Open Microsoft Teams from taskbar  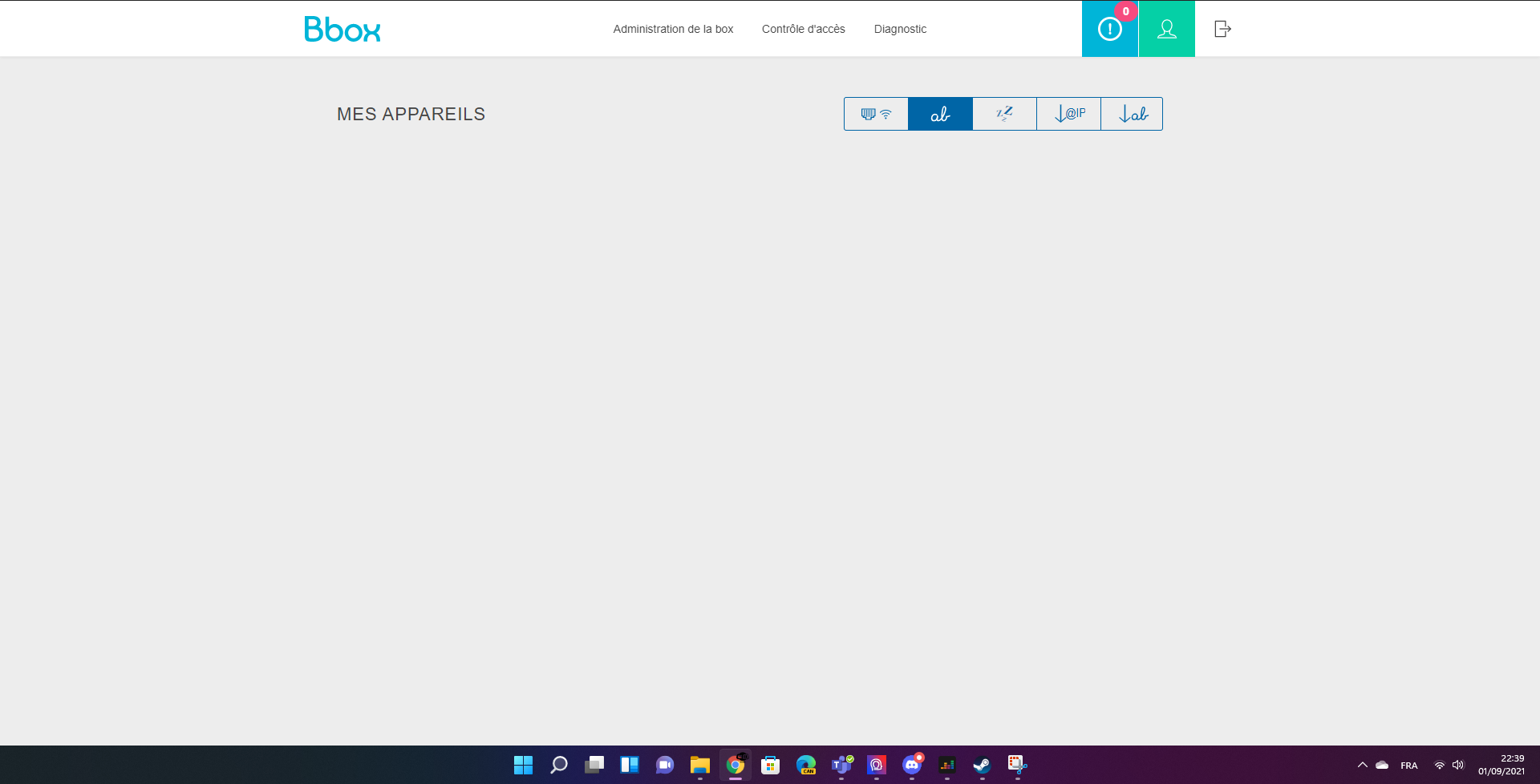[x=841, y=765]
